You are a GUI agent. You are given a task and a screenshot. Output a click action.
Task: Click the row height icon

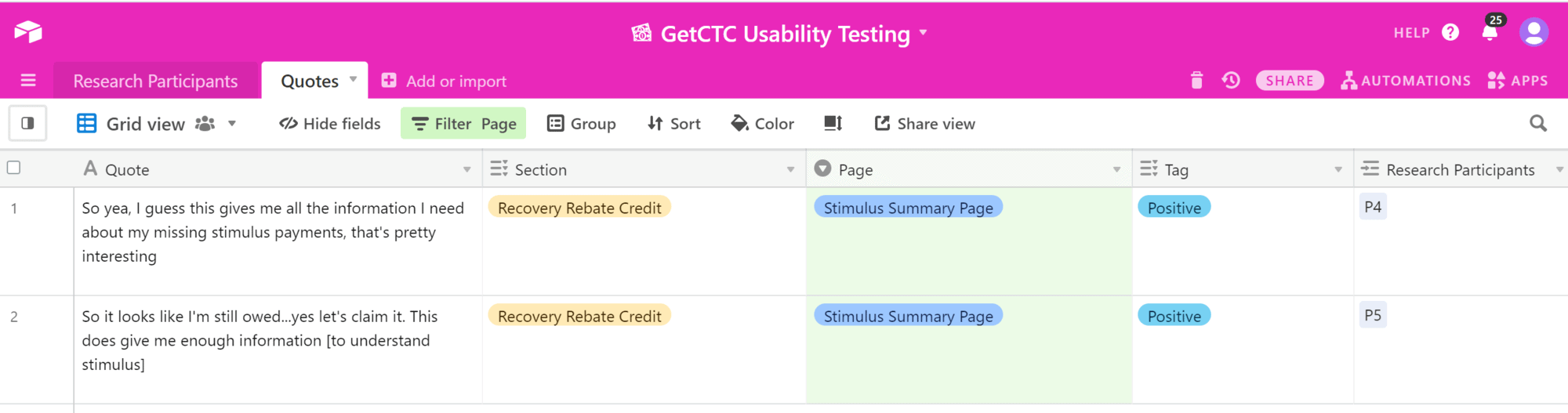833,123
